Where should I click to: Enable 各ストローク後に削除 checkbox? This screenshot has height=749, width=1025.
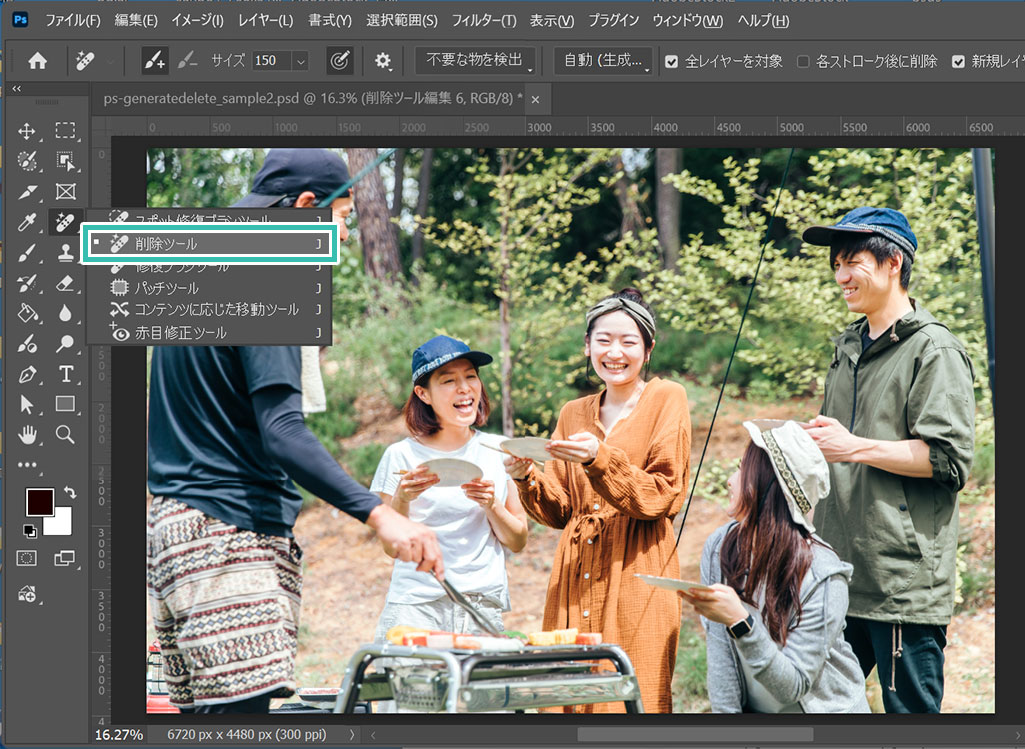coord(803,61)
